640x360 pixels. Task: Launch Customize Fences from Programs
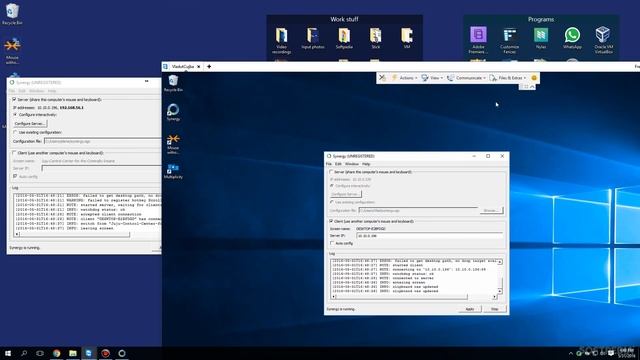[509, 40]
